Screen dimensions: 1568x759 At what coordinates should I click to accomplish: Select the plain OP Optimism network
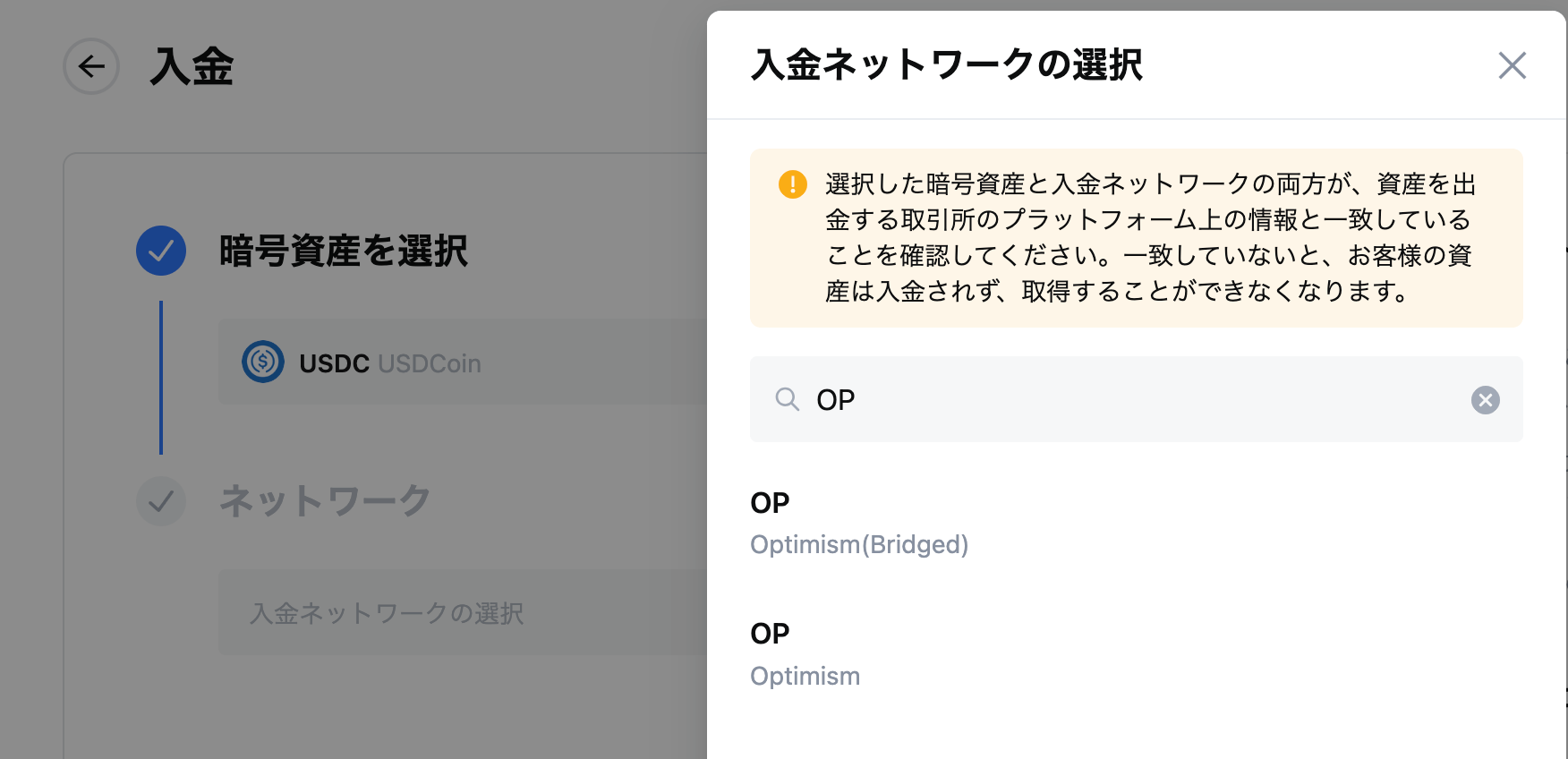805,655
